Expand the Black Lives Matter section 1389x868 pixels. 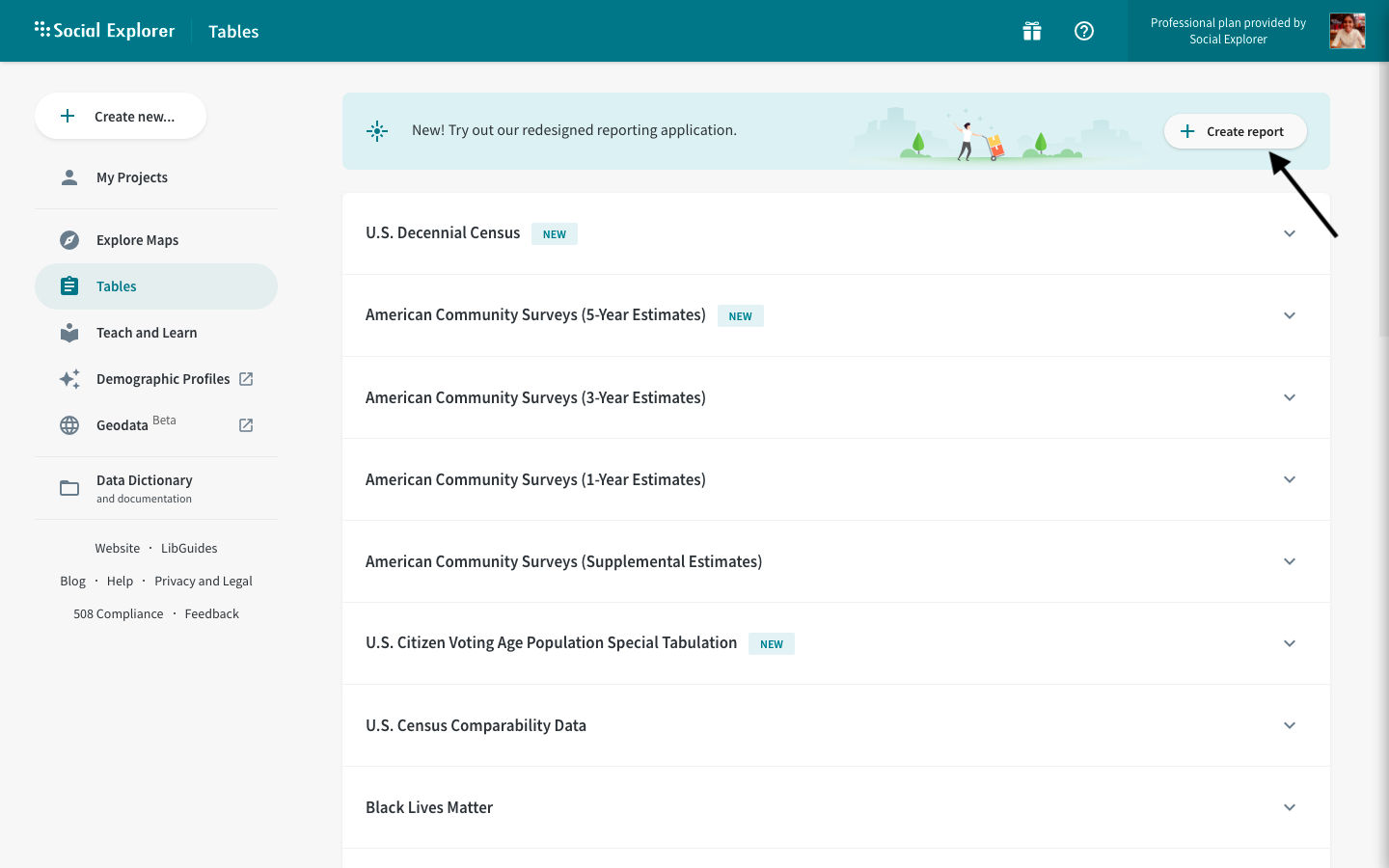point(1290,807)
